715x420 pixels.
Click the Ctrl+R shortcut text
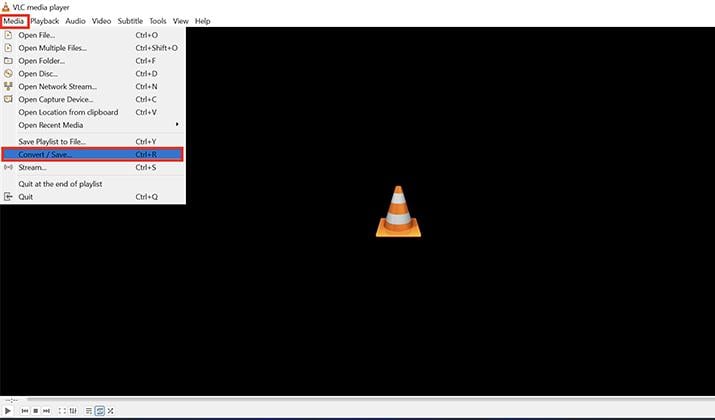coord(146,155)
